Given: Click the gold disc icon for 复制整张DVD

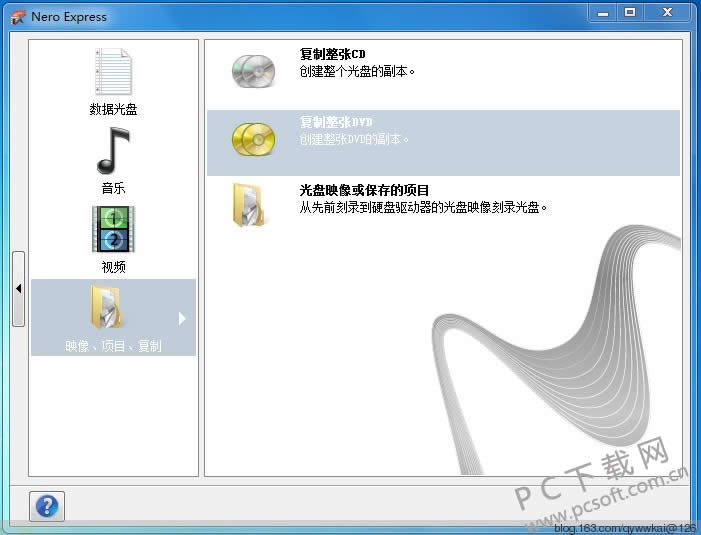Looking at the screenshot, I should click(251, 139).
